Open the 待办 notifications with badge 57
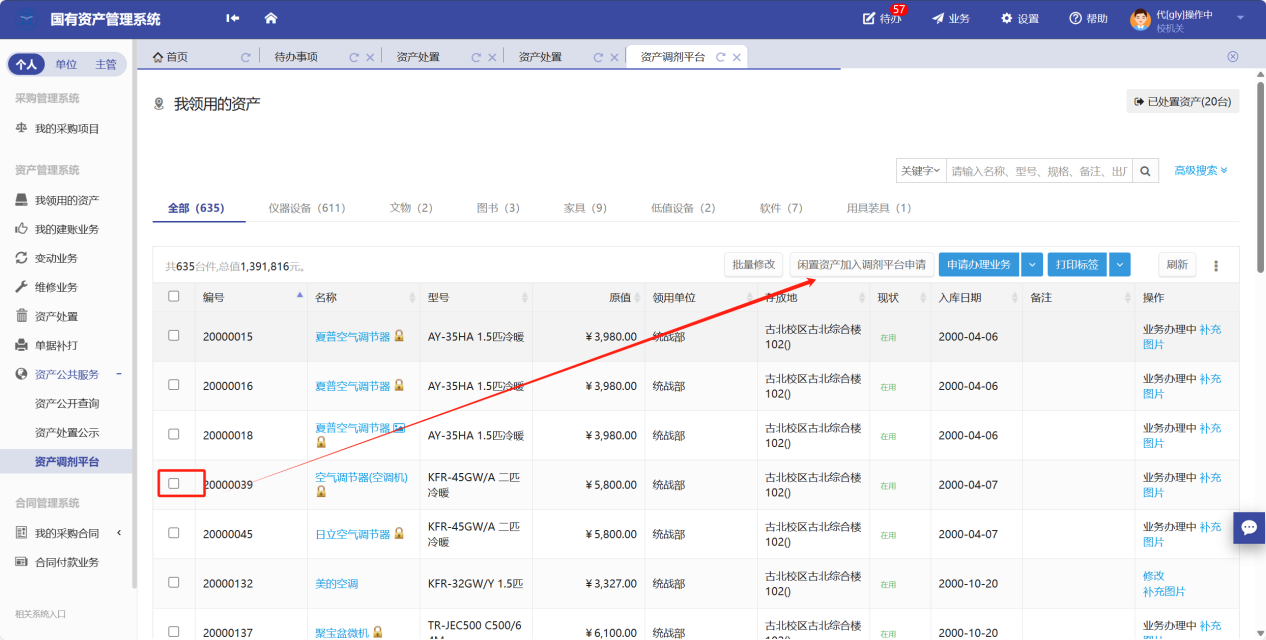 pos(881,19)
